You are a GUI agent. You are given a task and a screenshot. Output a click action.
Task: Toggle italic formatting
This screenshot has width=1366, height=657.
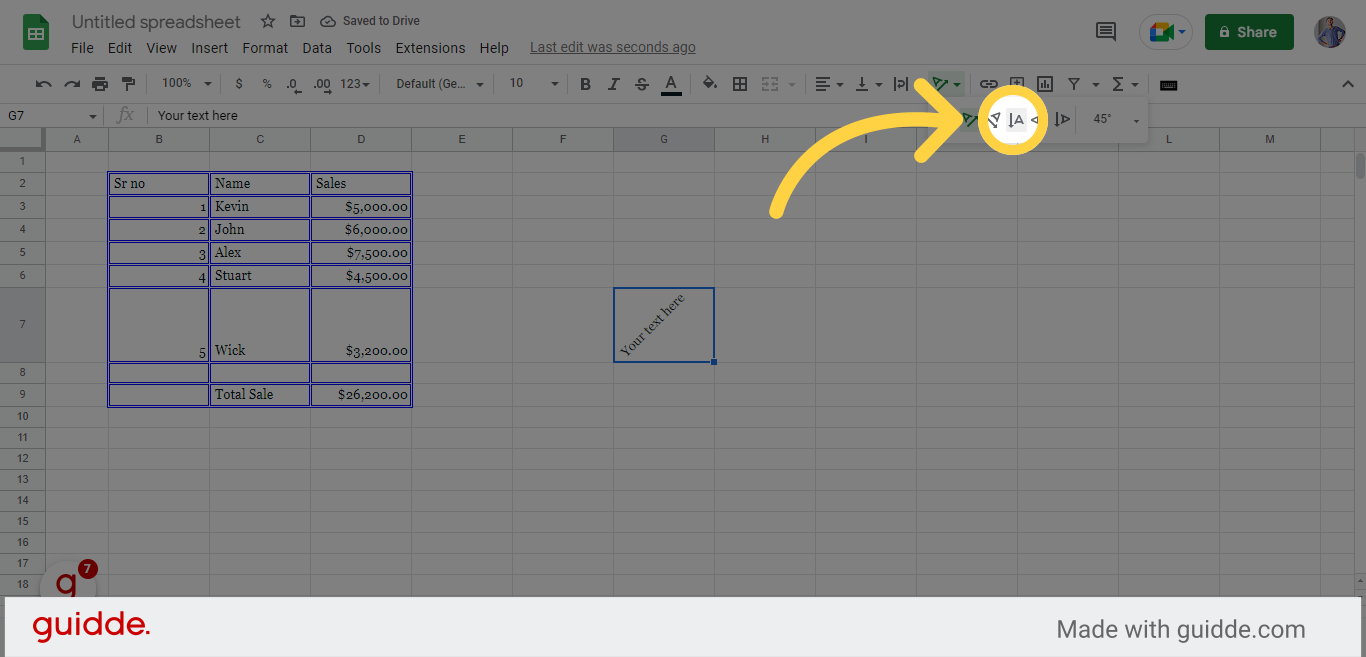click(x=613, y=84)
